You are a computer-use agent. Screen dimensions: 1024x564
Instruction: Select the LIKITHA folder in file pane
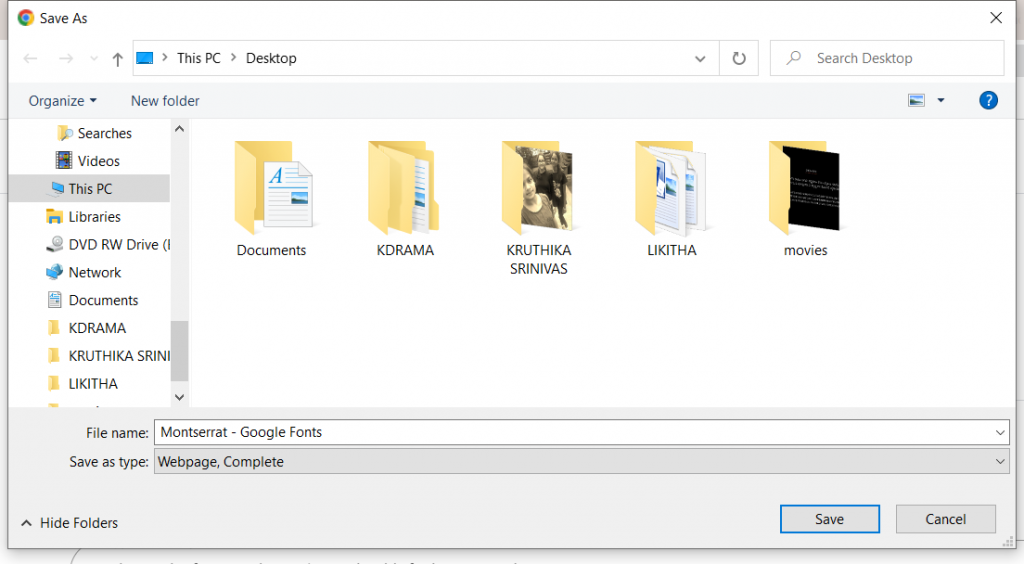tap(671, 188)
